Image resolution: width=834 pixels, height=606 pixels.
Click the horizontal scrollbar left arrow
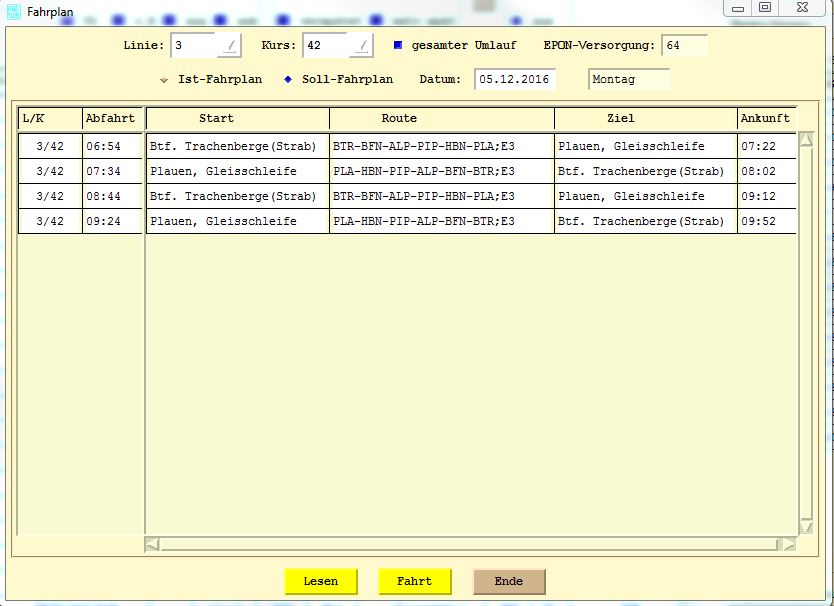(152, 544)
